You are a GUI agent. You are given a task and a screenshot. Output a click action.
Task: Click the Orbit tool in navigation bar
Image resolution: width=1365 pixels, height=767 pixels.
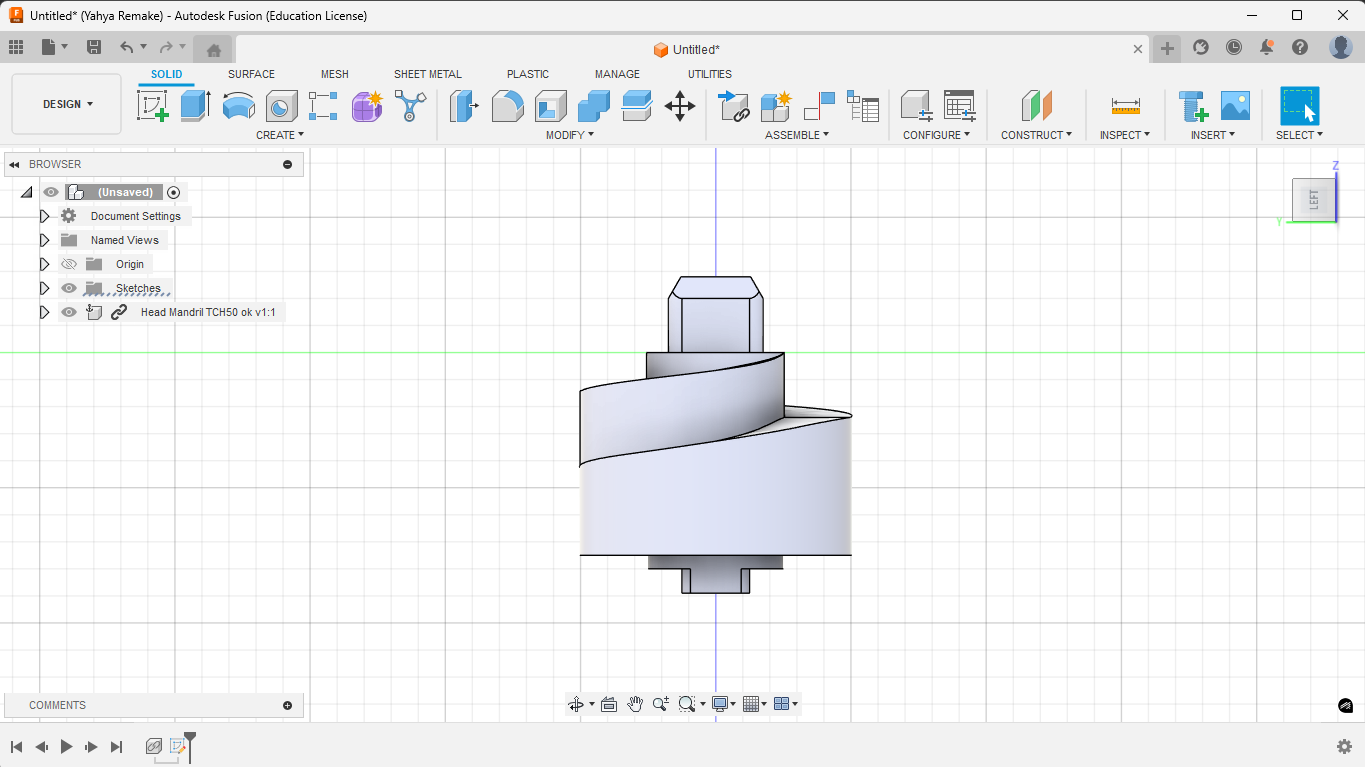tap(576, 704)
